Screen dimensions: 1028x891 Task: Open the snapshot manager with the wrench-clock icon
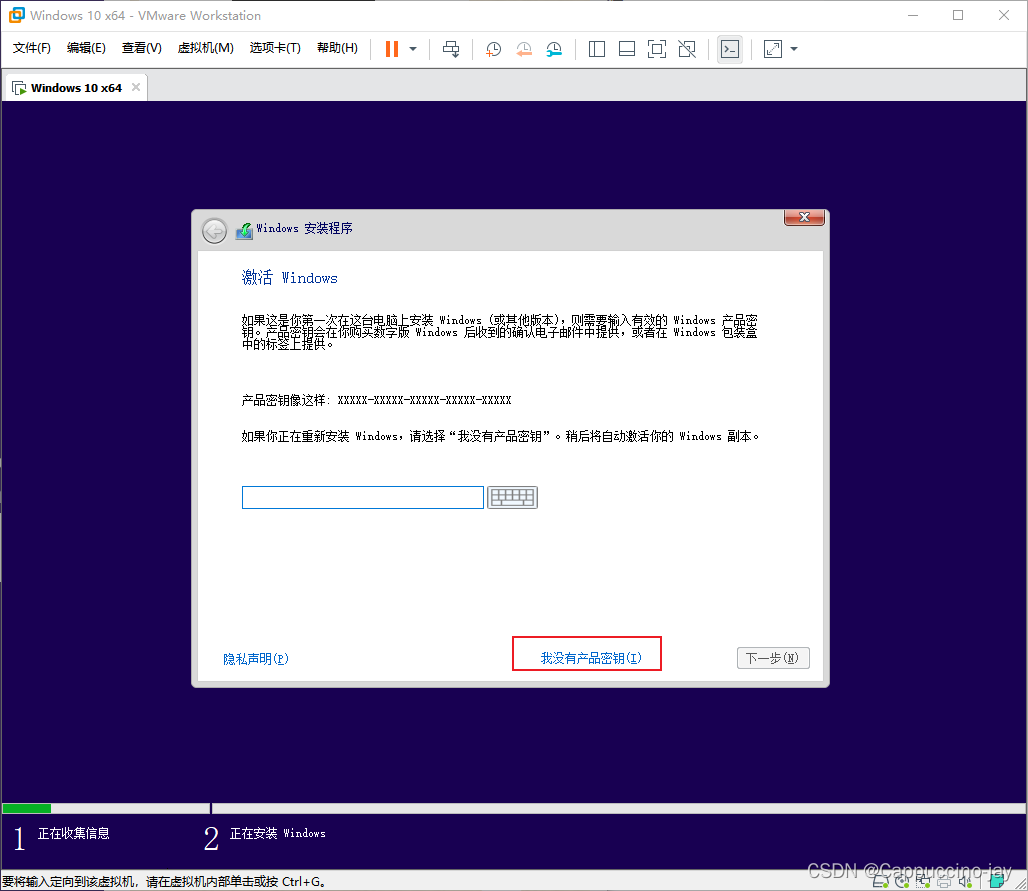pyautogui.click(x=555, y=49)
